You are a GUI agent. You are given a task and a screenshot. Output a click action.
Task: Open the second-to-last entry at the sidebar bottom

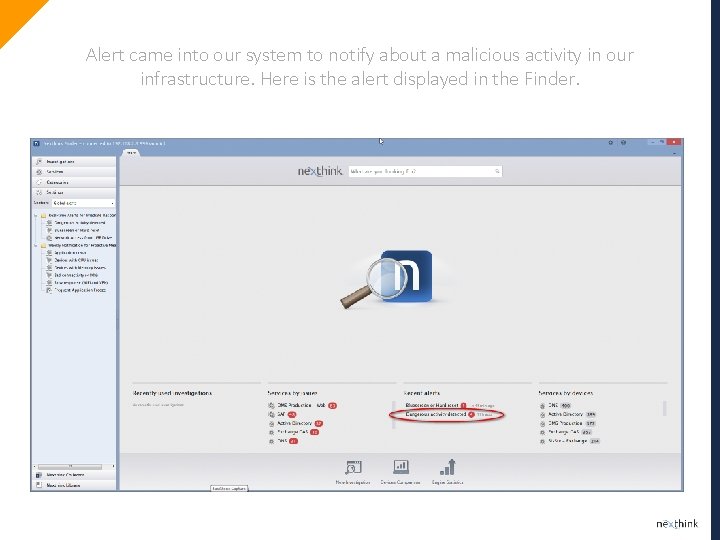(73, 475)
